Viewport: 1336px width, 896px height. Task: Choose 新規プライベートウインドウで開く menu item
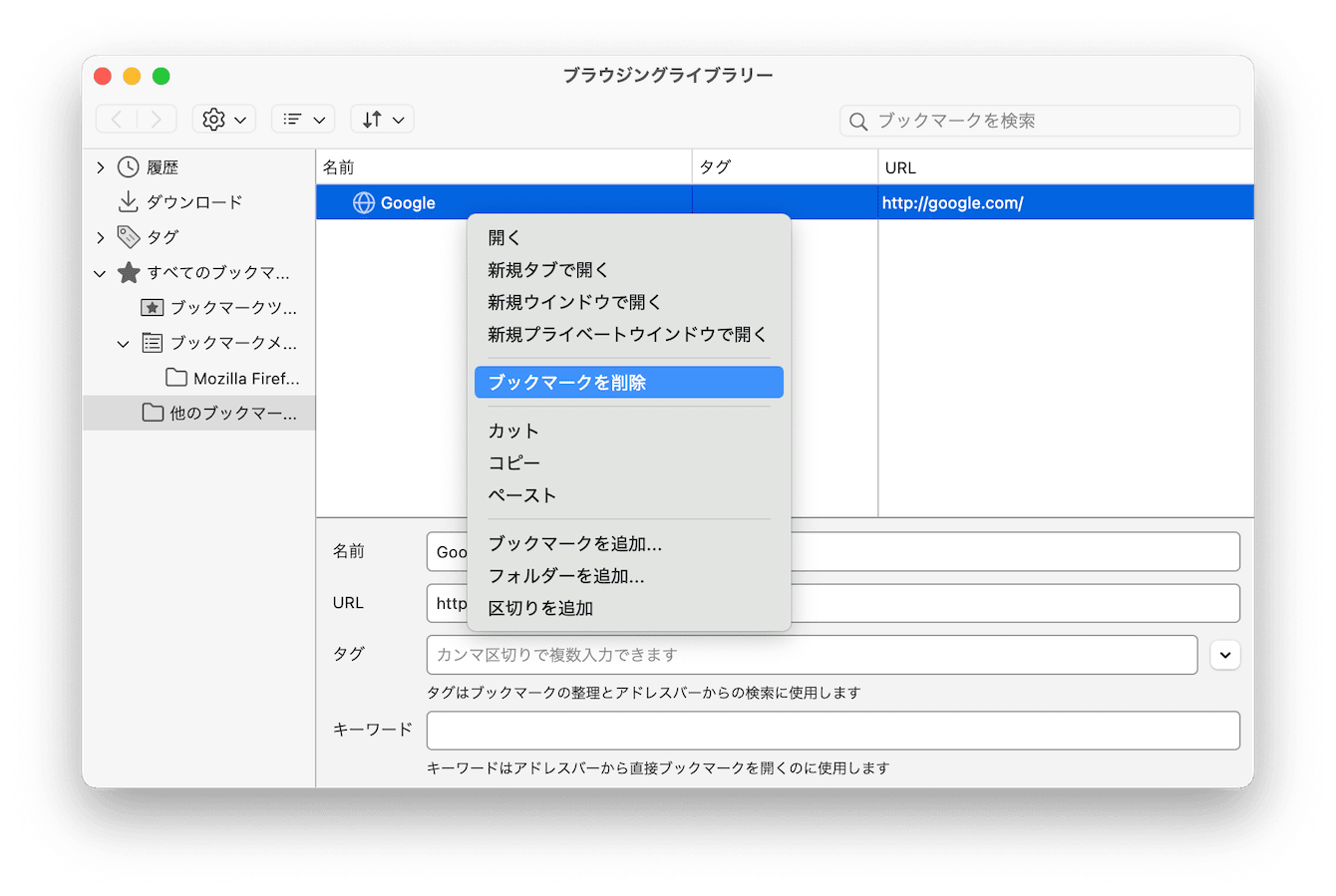pos(629,335)
